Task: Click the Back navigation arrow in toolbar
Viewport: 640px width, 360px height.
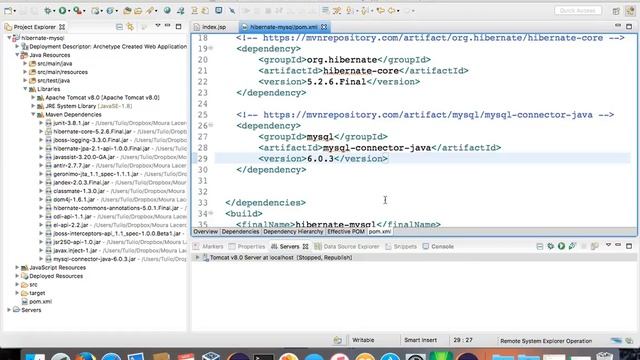Action: tap(391, 11)
